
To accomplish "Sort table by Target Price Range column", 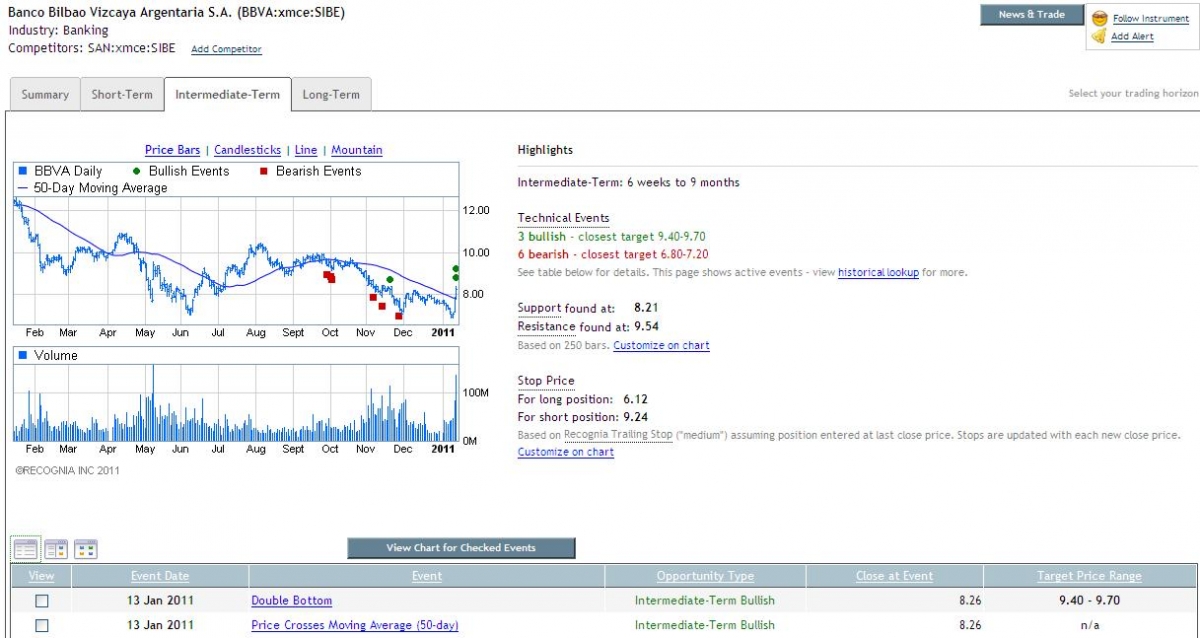I will pyautogui.click(x=1089, y=576).
